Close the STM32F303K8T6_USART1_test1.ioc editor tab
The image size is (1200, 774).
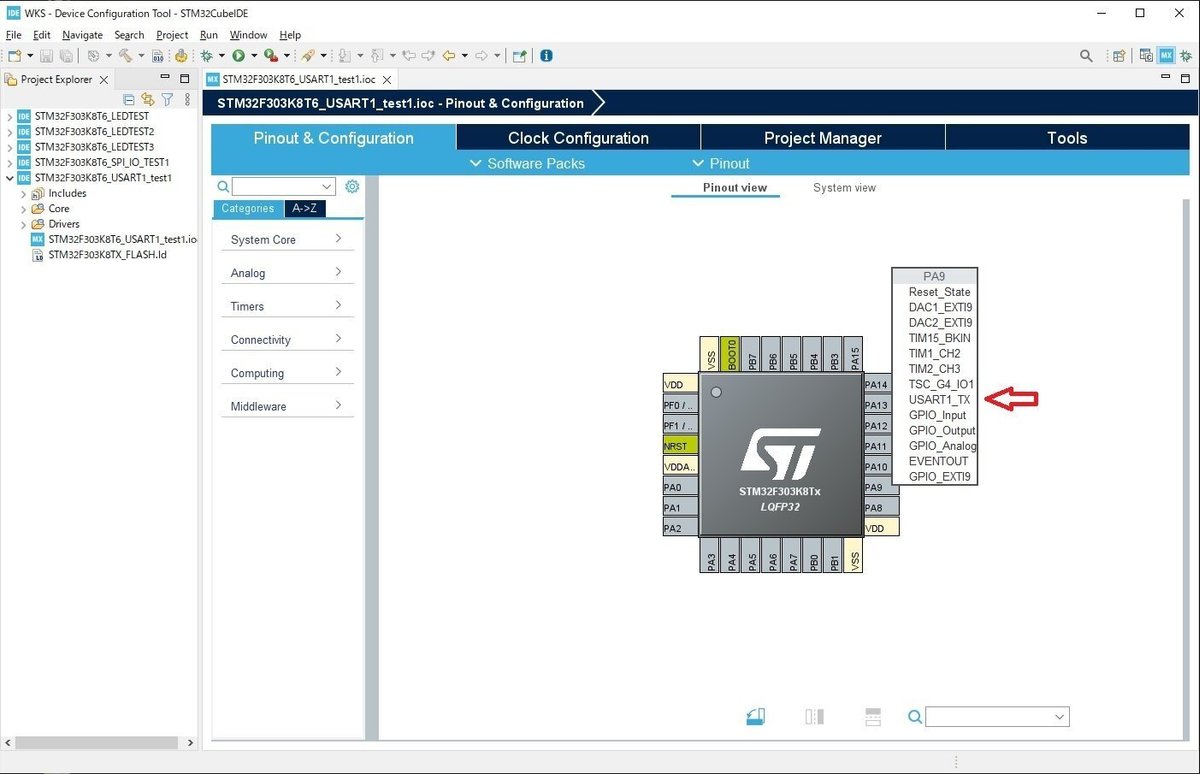385,79
